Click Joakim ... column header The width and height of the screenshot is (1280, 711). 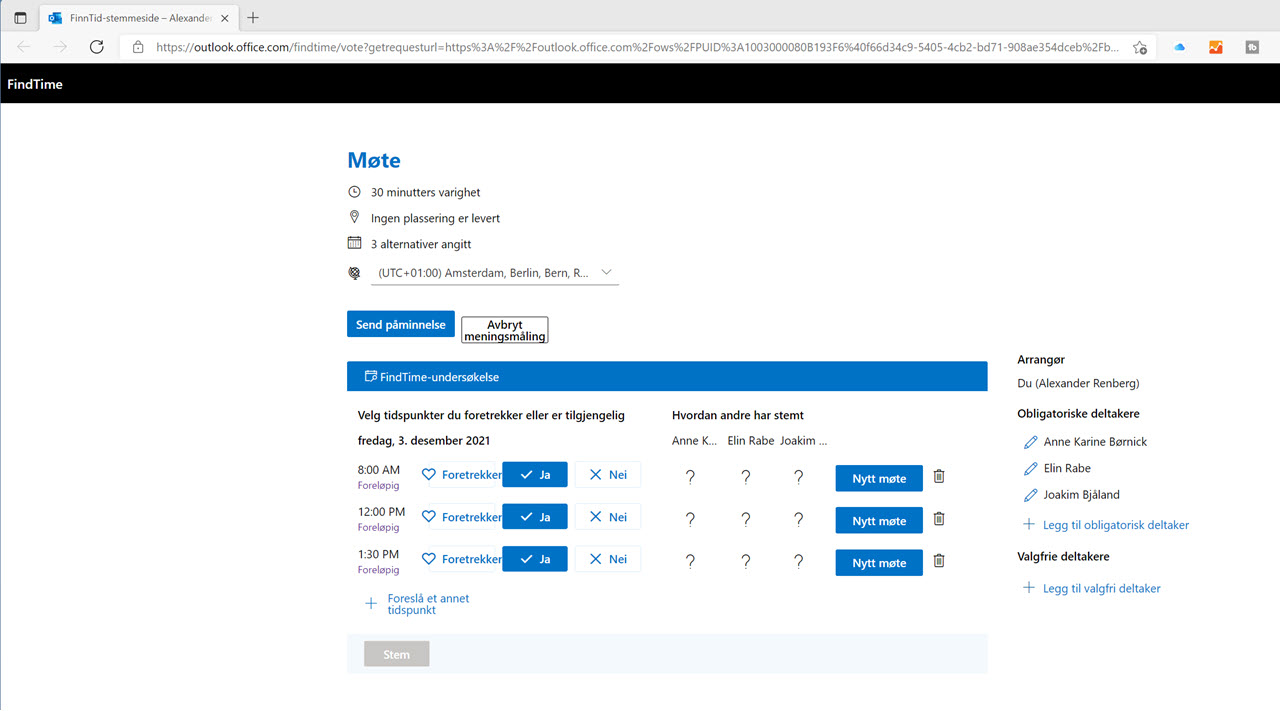804,441
